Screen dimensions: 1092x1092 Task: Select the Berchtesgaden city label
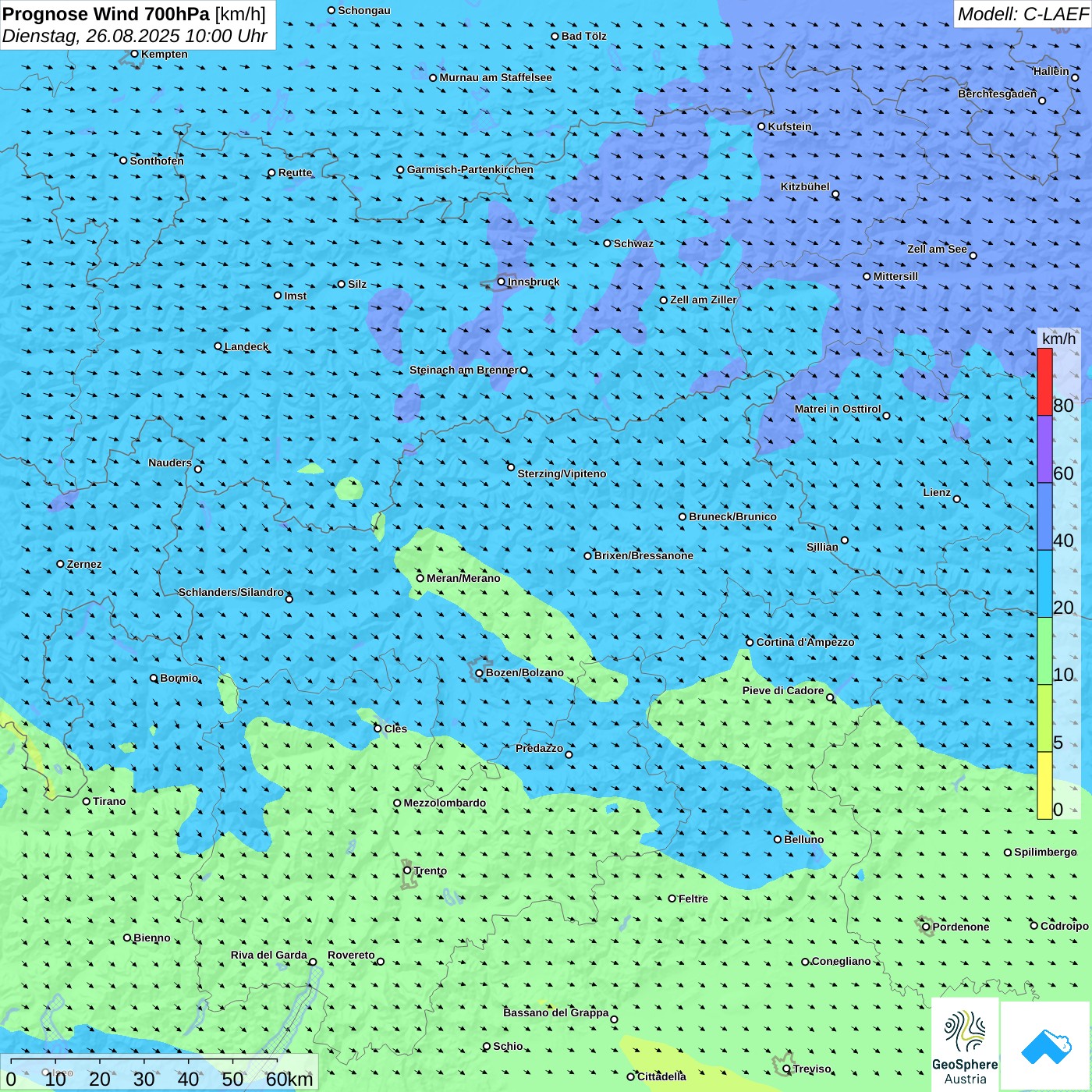click(997, 94)
